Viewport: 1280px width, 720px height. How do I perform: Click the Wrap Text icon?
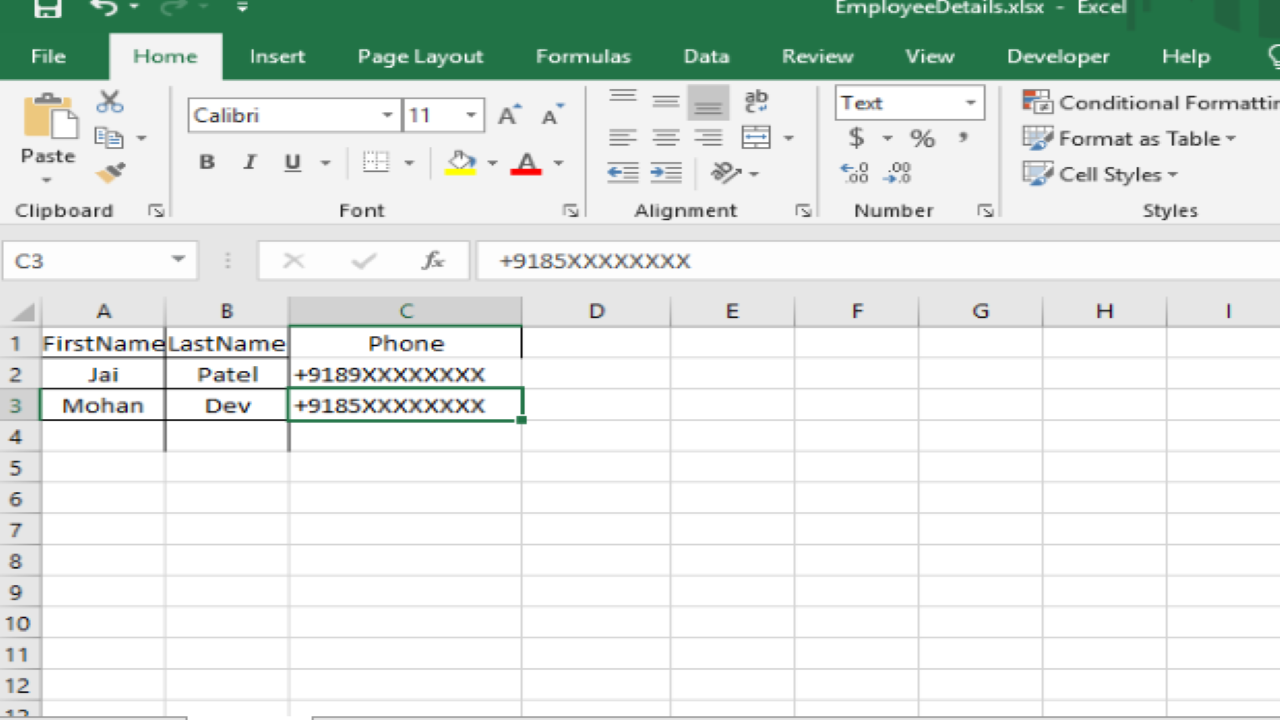(x=757, y=101)
